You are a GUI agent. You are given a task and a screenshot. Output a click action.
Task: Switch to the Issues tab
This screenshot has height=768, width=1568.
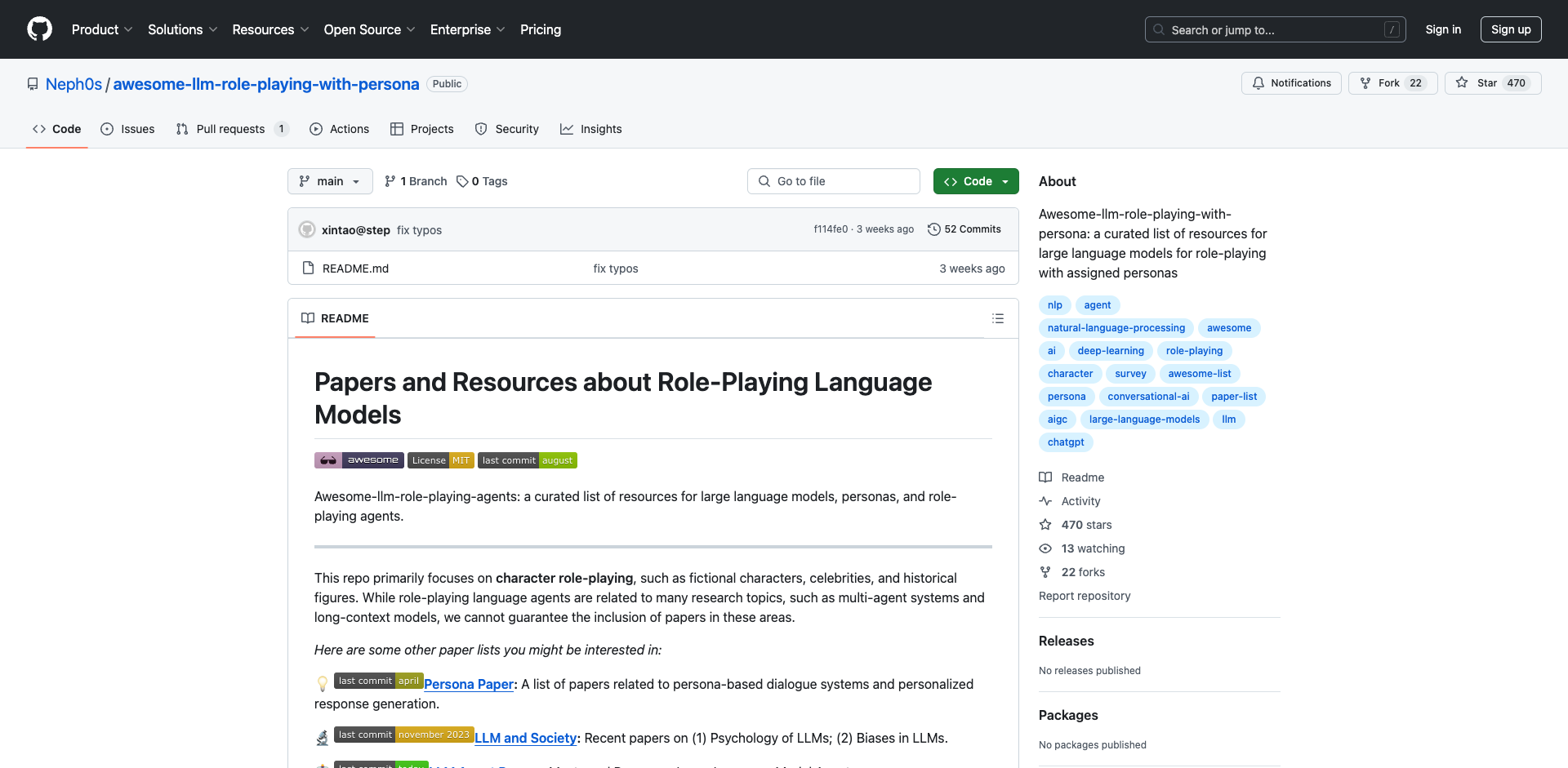click(127, 129)
